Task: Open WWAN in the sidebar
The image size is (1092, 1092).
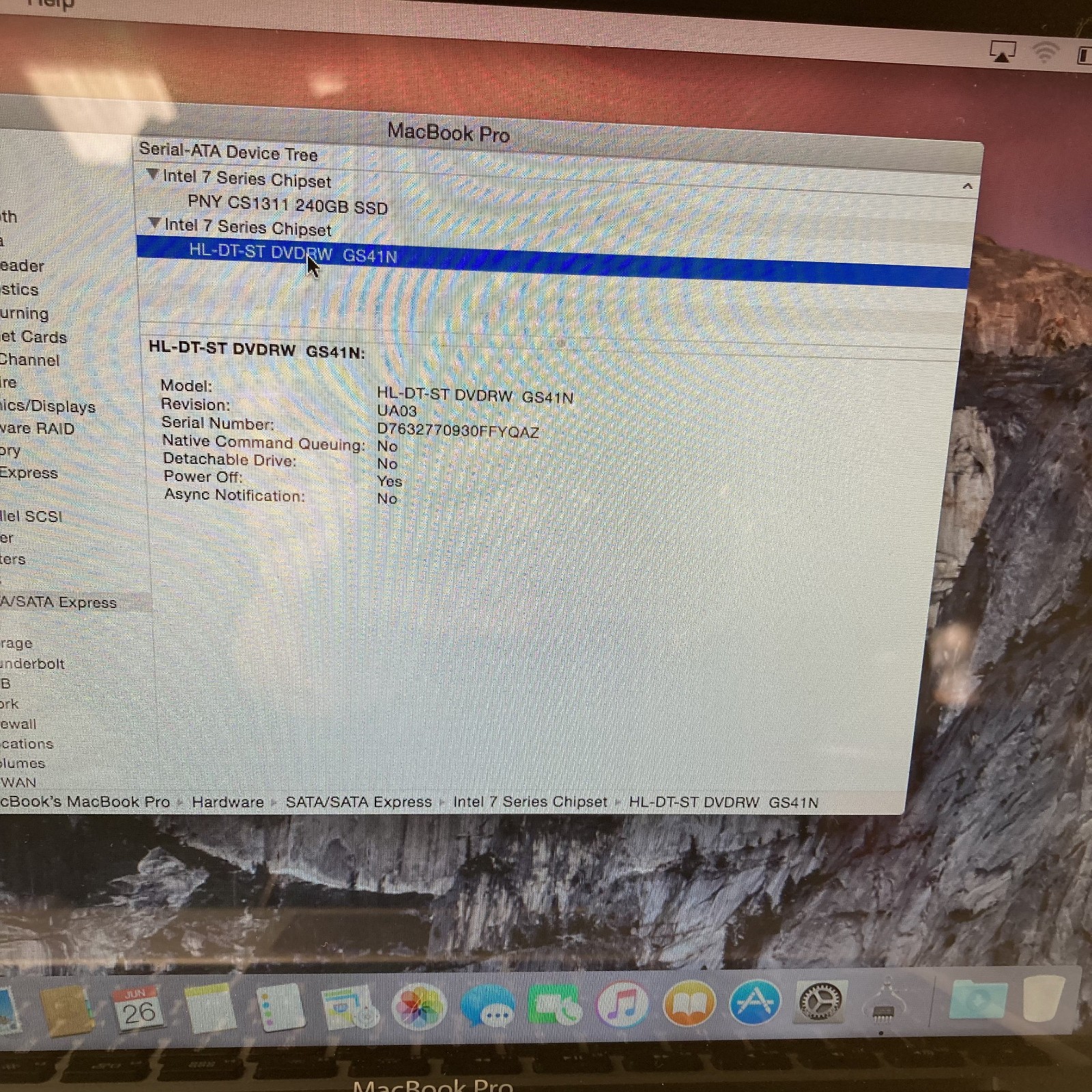Action: tap(18, 782)
